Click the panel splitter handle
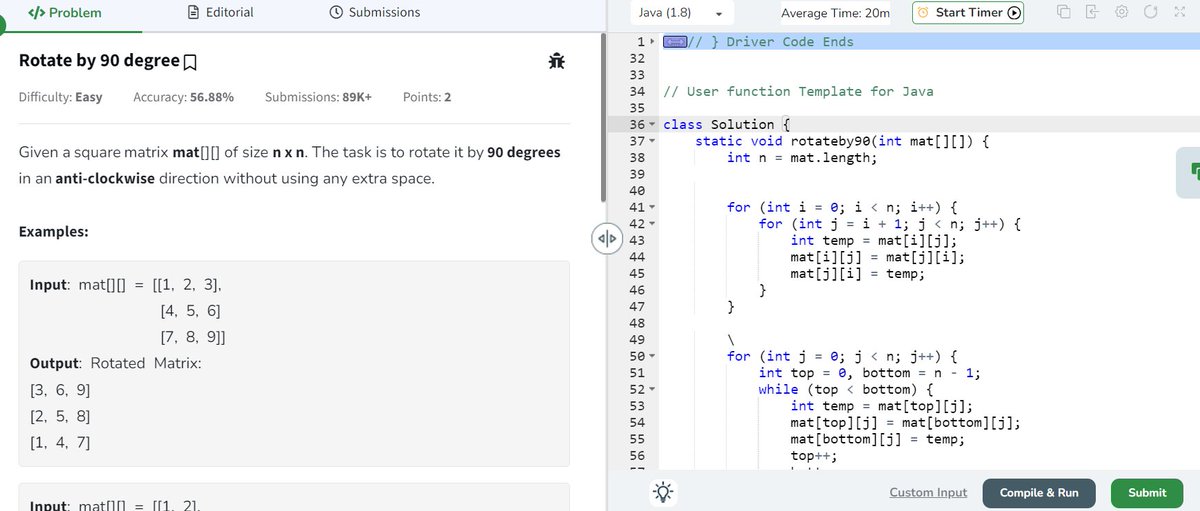The image size is (1200, 511). (x=606, y=240)
